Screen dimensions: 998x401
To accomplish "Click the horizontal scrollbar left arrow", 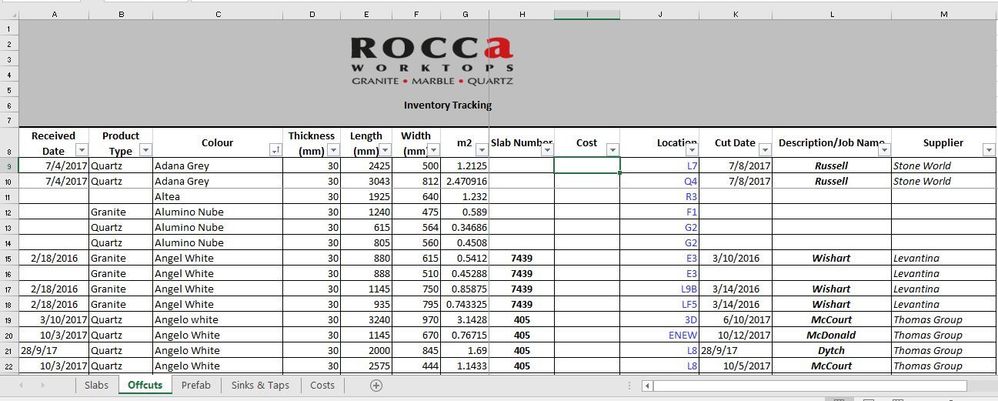I will (x=647, y=386).
